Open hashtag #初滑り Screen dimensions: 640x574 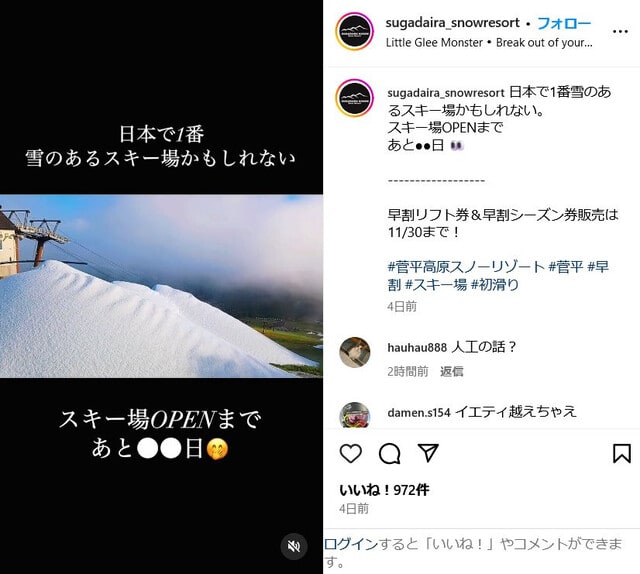[x=495, y=285]
